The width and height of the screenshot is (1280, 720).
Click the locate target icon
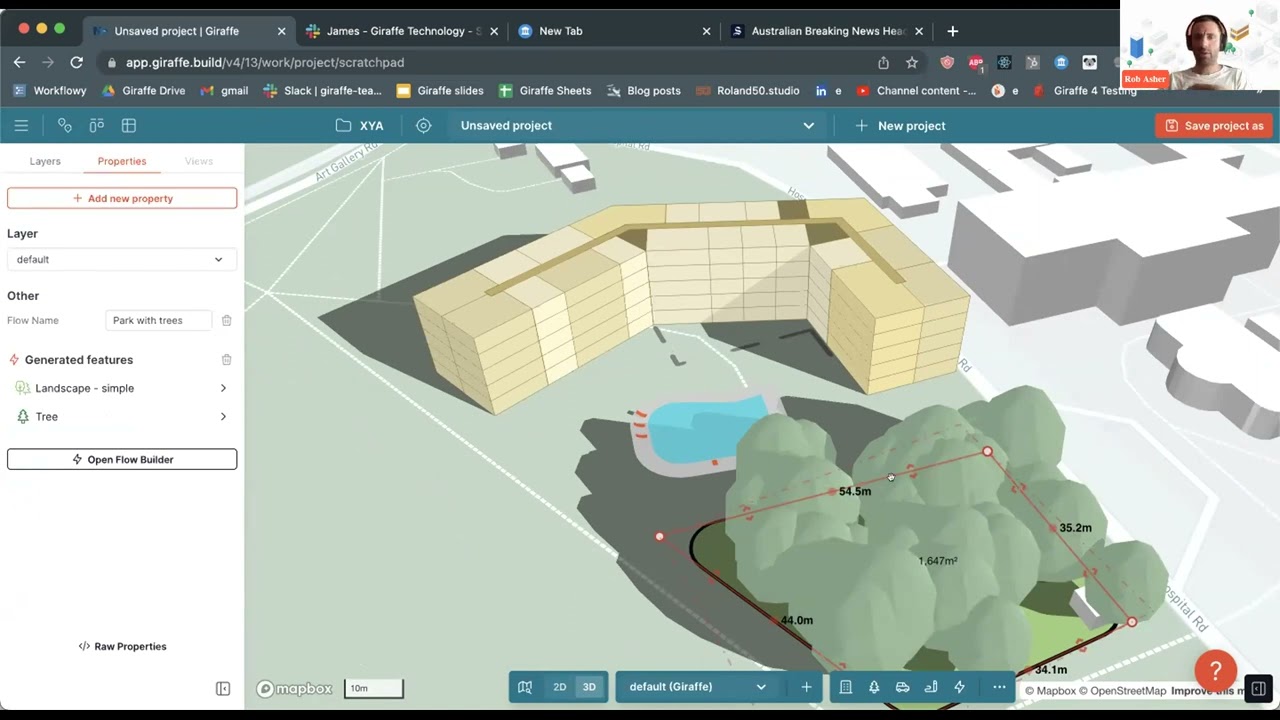[x=424, y=125]
